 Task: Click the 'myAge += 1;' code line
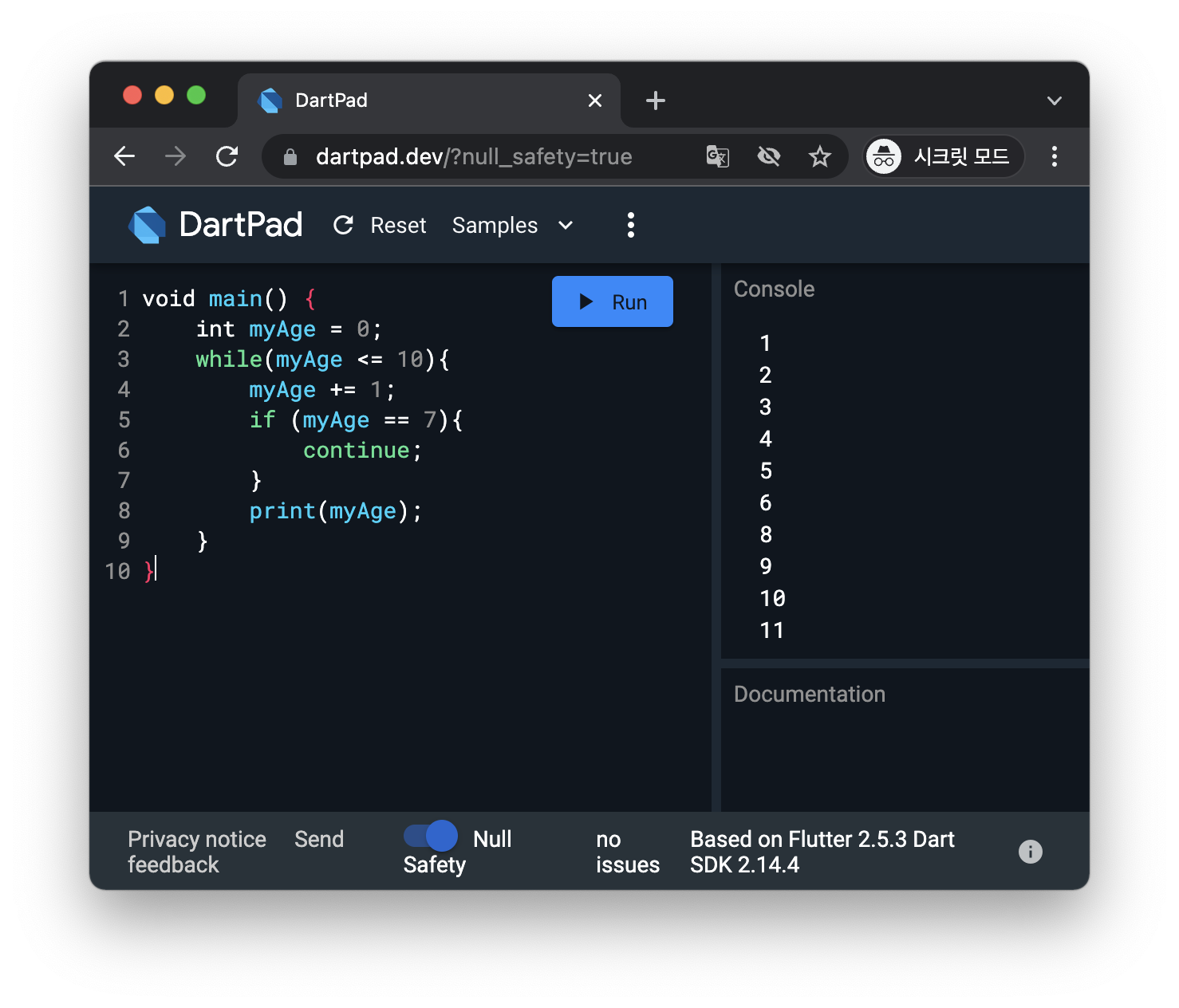[322, 390]
